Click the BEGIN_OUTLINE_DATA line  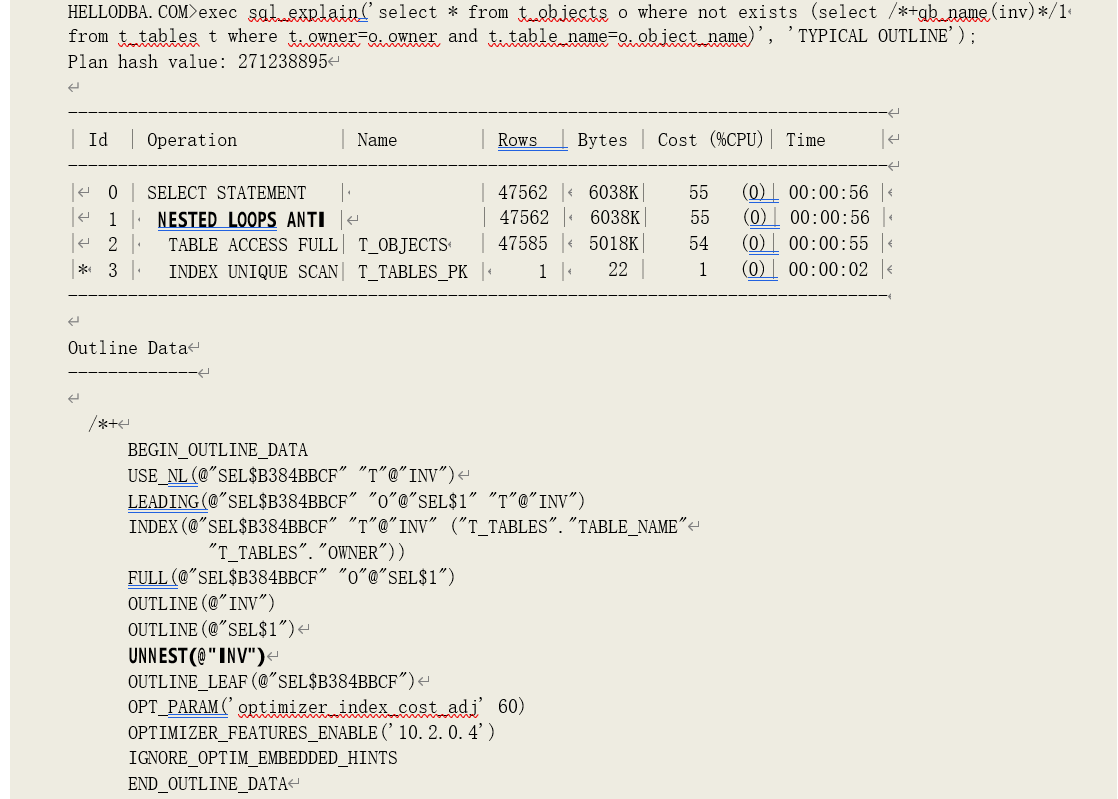point(217,450)
